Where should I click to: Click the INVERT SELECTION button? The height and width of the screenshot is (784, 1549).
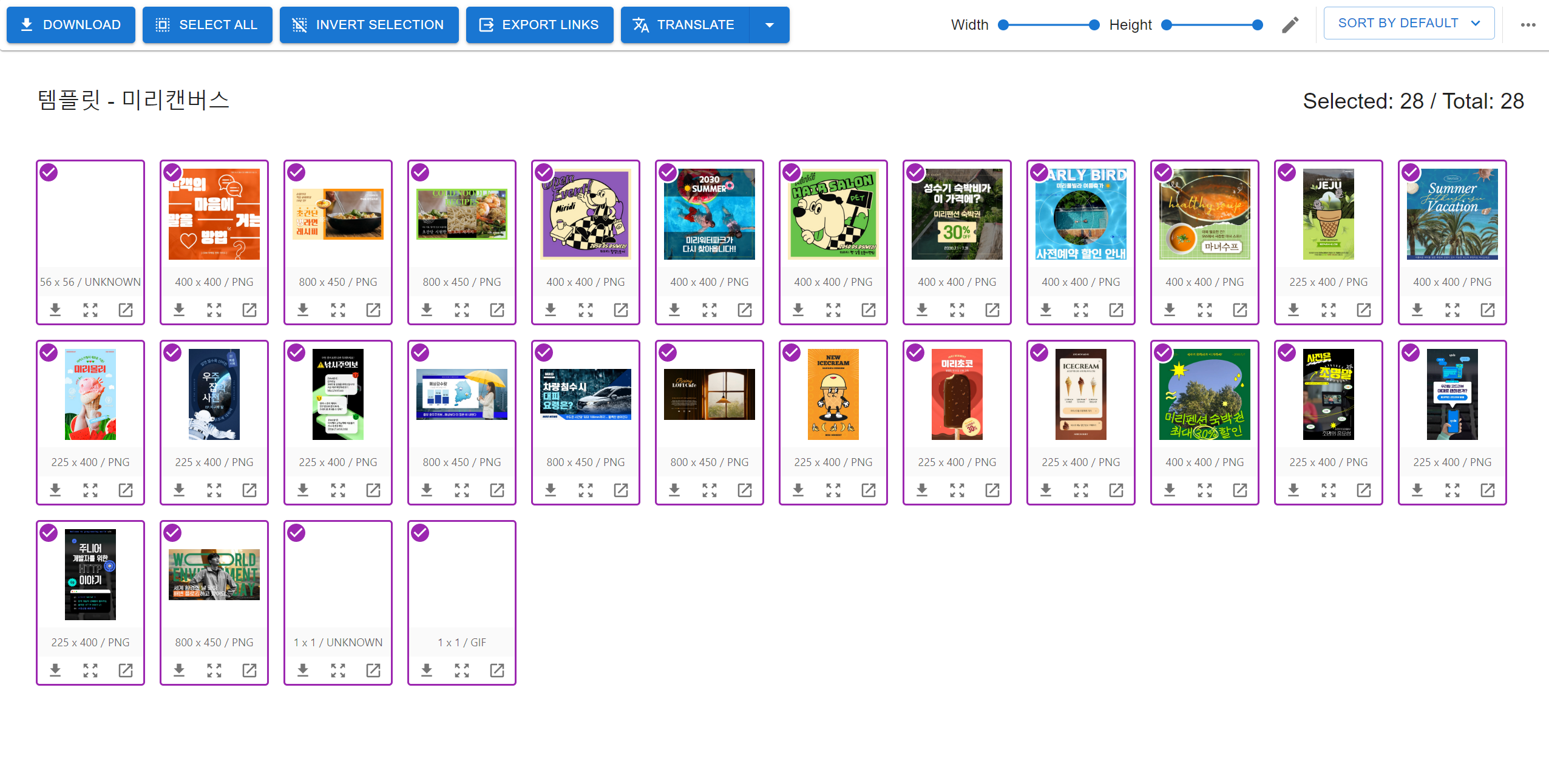click(369, 25)
